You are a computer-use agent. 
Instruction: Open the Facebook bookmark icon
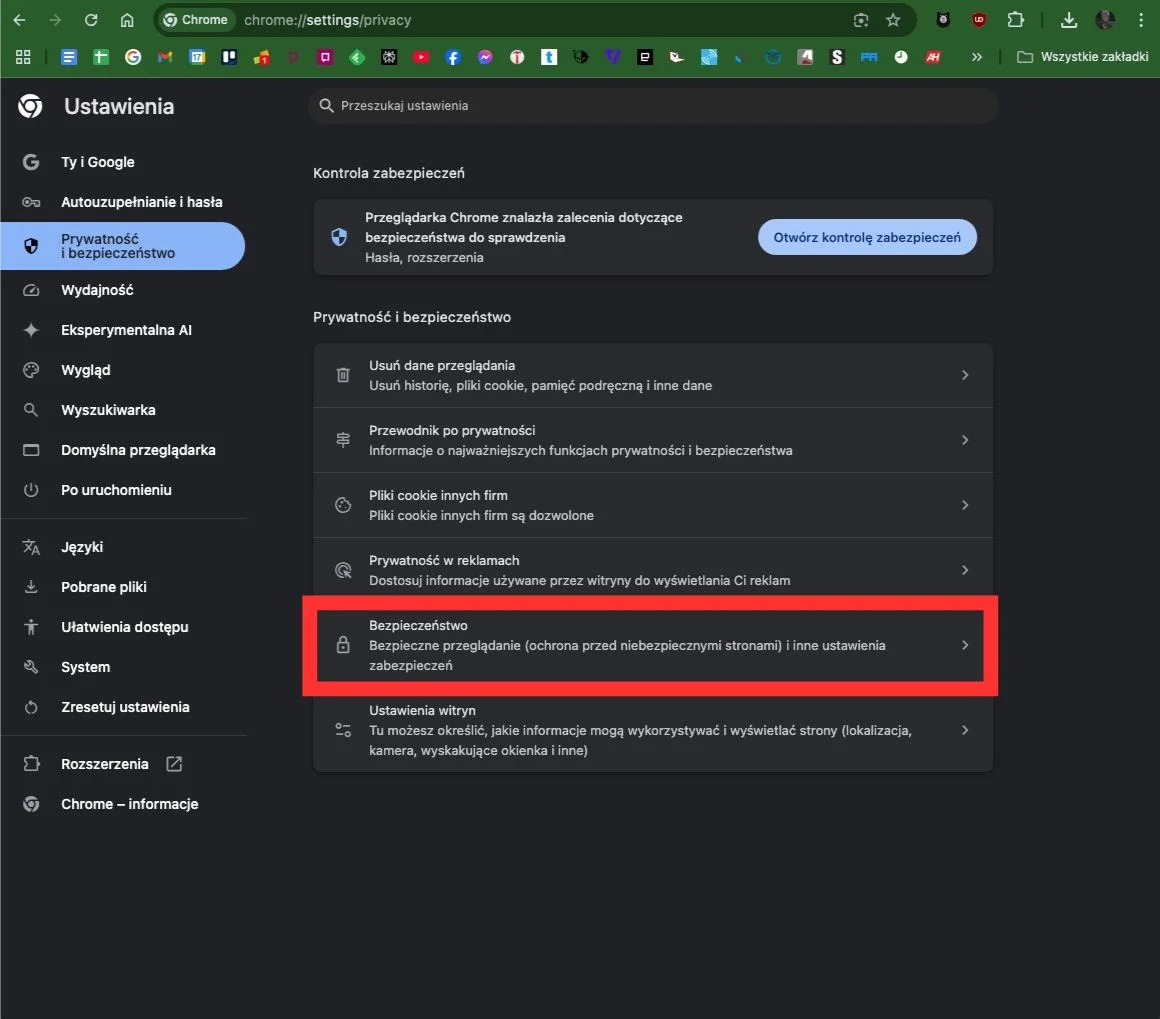coord(453,57)
